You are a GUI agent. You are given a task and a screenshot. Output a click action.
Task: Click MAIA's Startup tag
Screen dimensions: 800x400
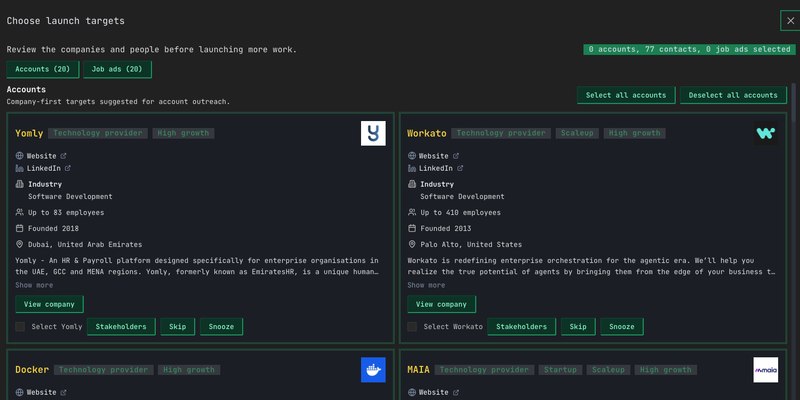coord(560,370)
